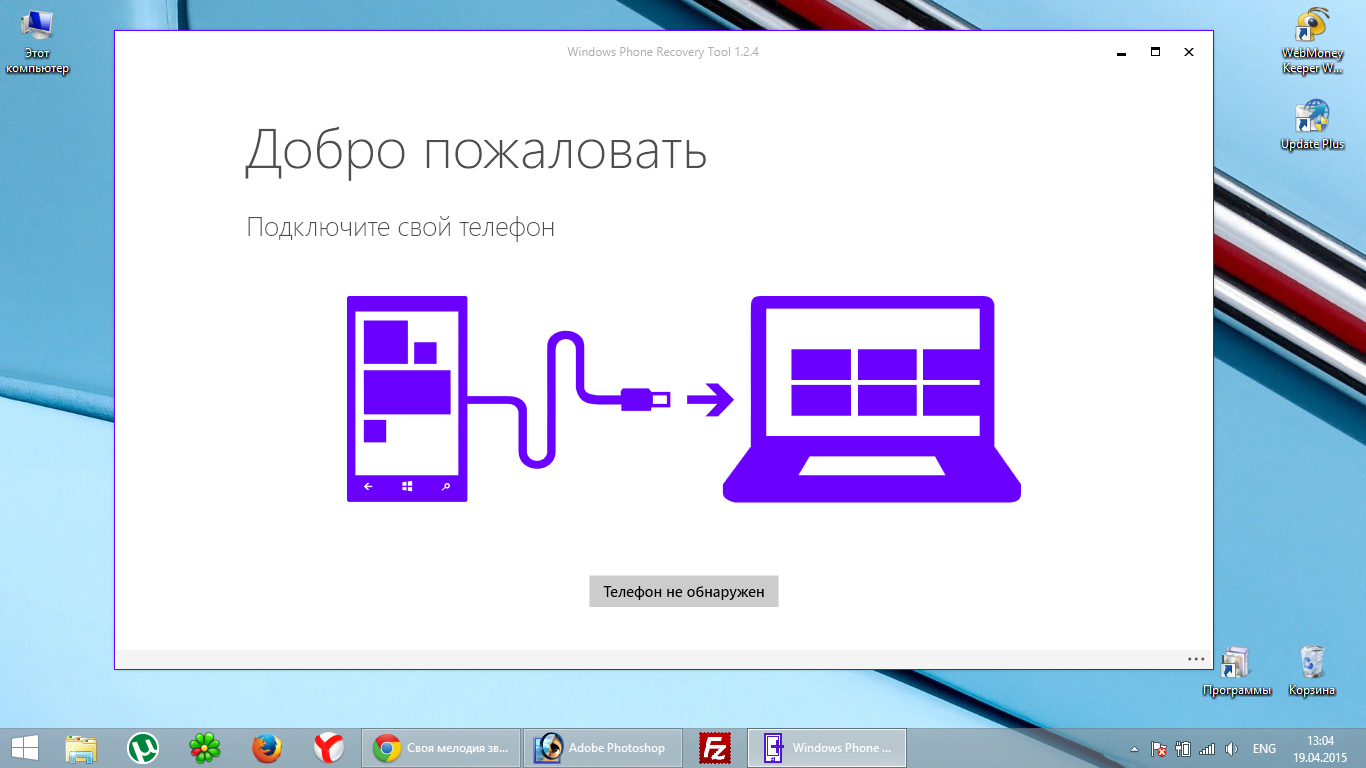Image resolution: width=1366 pixels, height=768 pixels.
Task: Open the volume speaker tray icon
Action: click(1231, 748)
